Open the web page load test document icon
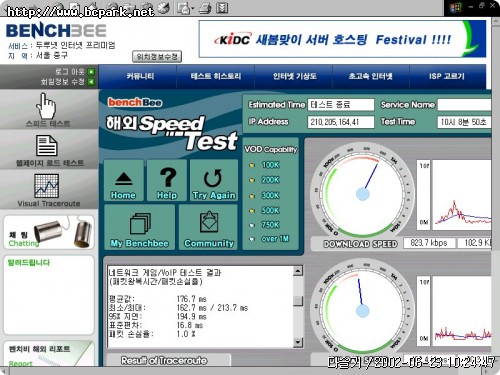Screen dimensions: 500x375 [46, 145]
